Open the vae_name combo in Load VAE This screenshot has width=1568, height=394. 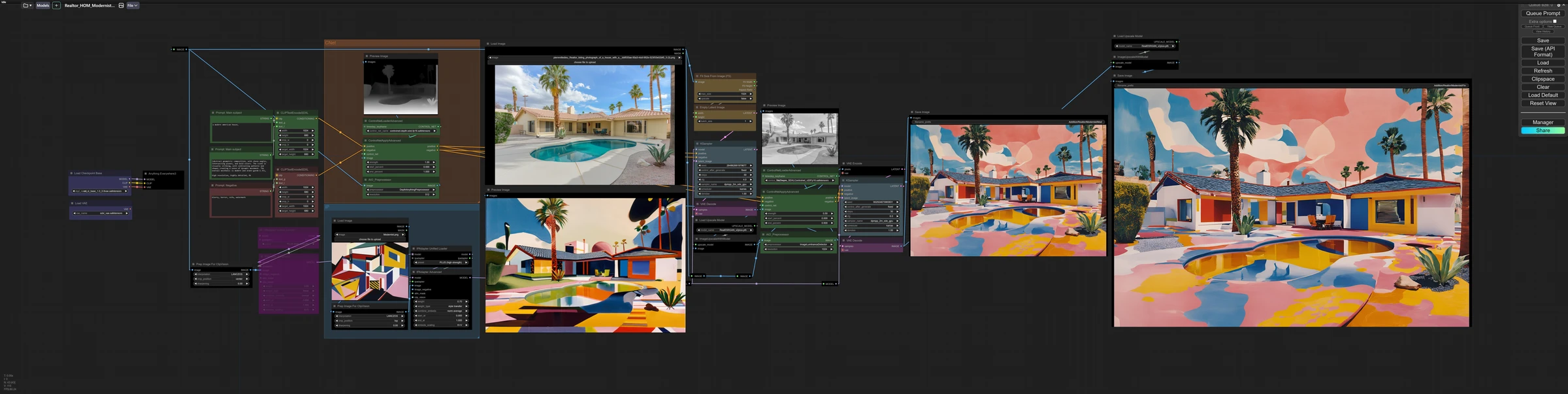[x=100, y=213]
